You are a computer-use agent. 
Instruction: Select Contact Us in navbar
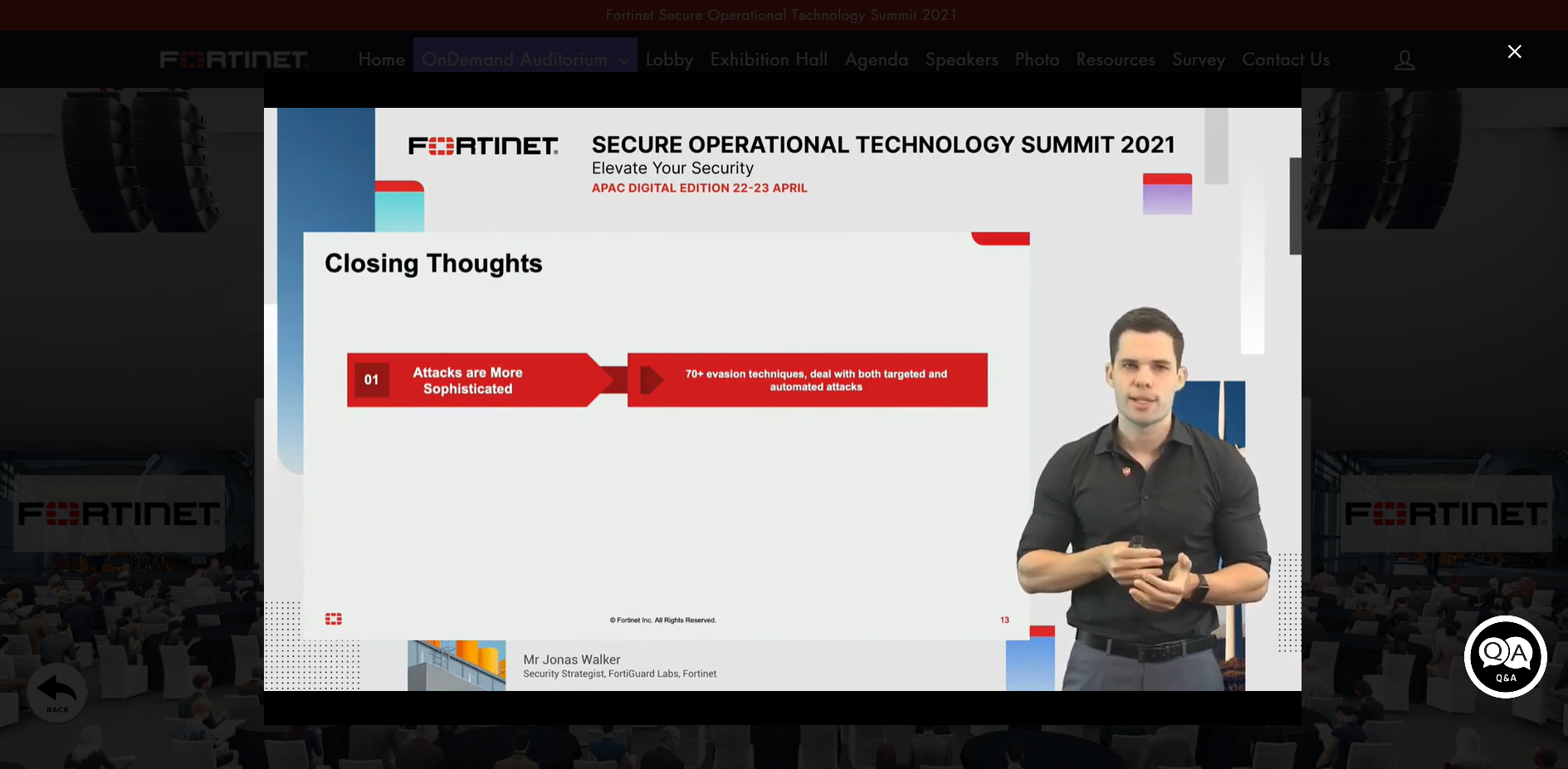click(1286, 60)
